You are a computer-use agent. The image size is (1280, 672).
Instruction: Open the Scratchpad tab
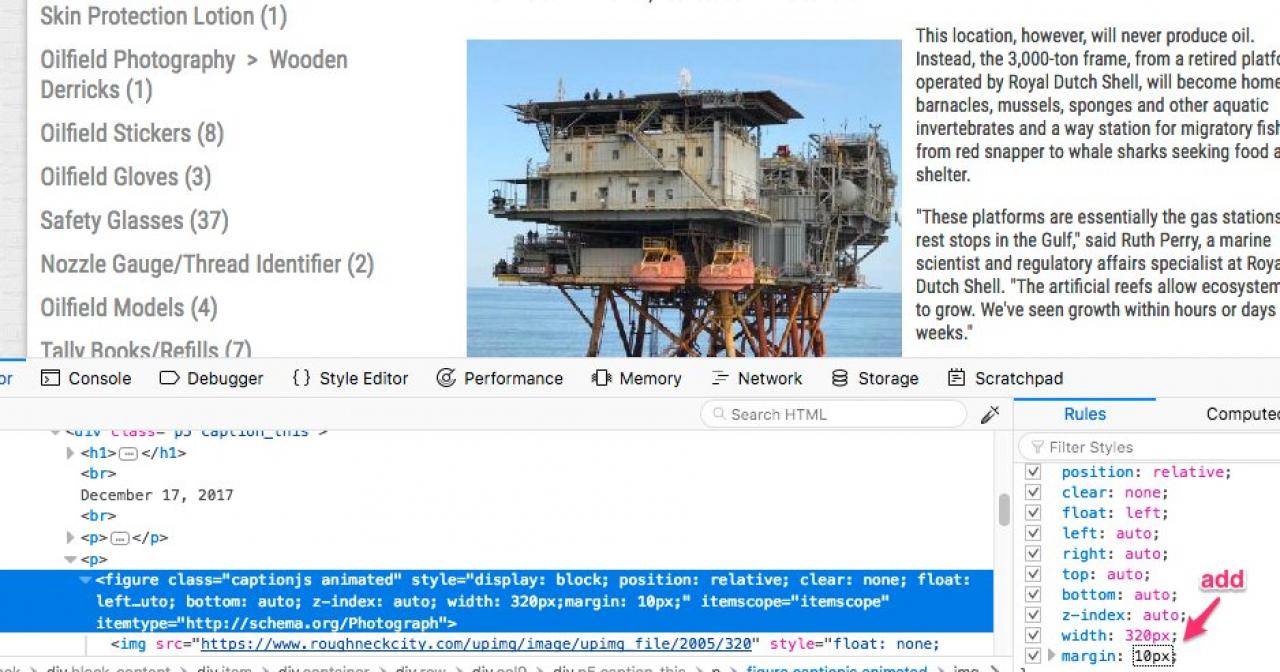[1005, 378]
